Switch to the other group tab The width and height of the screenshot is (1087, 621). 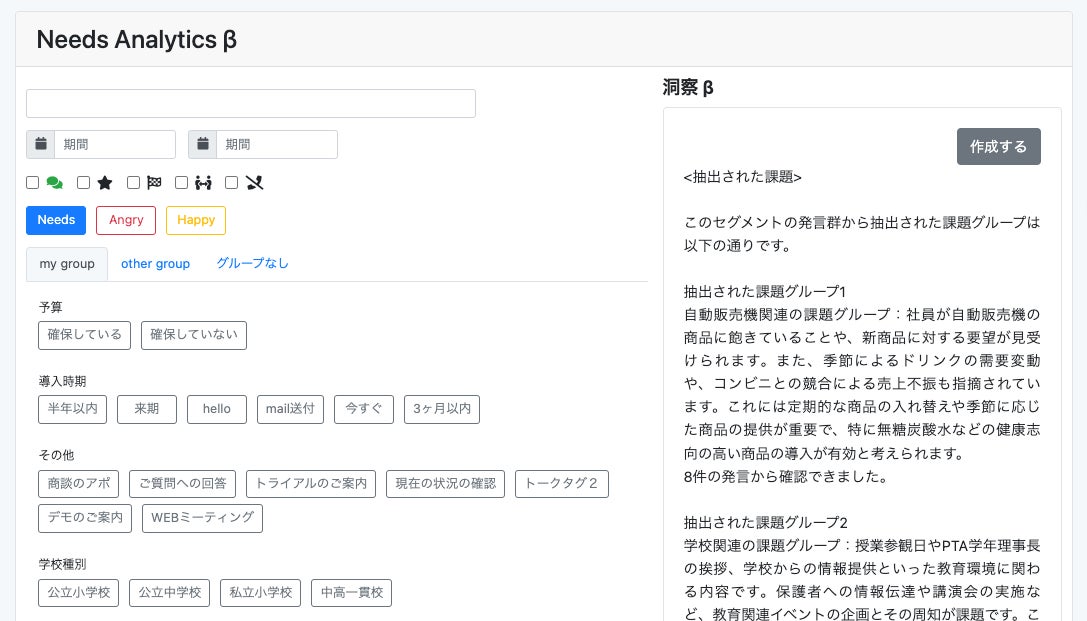coord(155,264)
